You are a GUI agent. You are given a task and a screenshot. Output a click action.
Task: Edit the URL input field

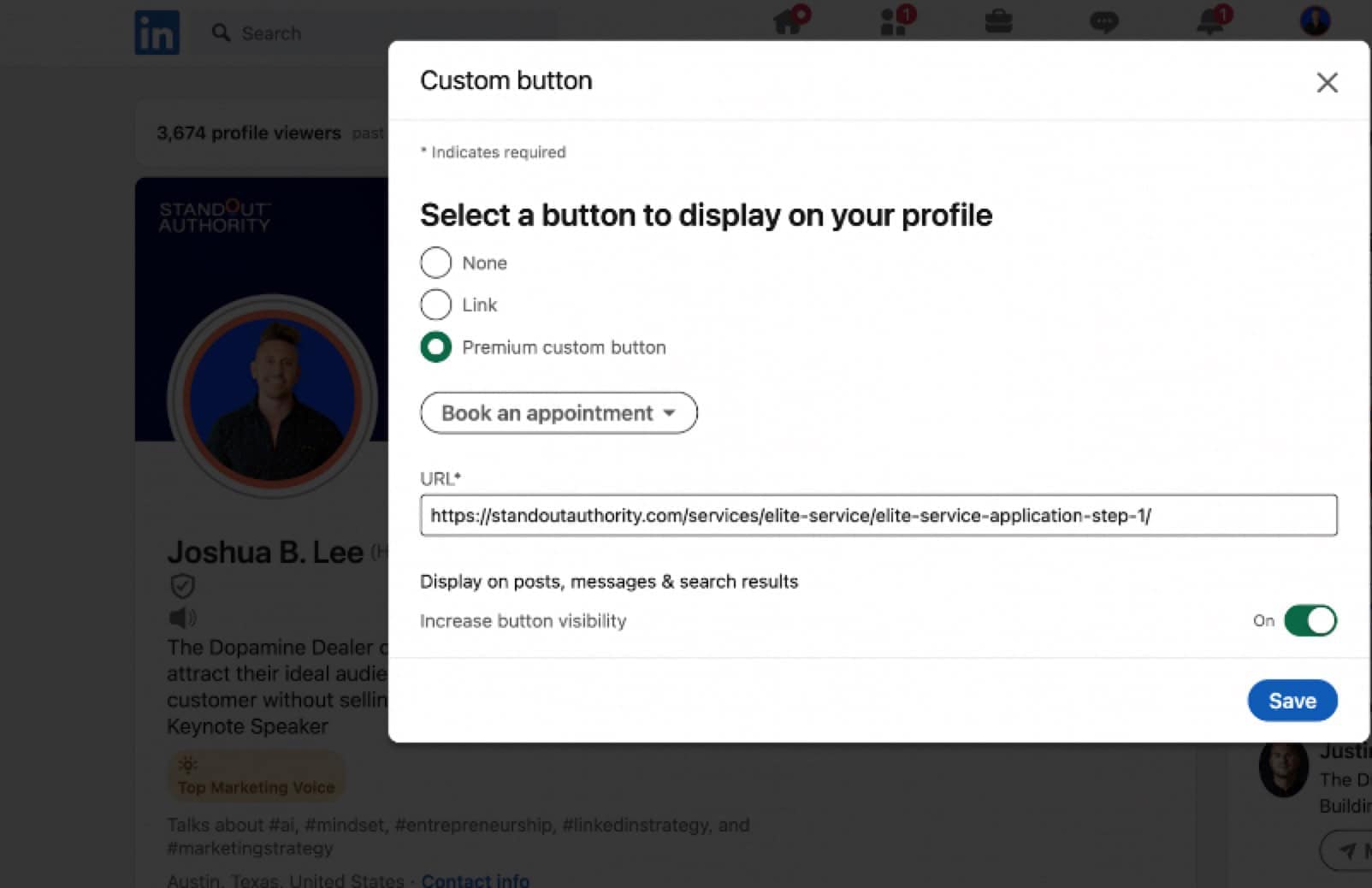(878, 515)
